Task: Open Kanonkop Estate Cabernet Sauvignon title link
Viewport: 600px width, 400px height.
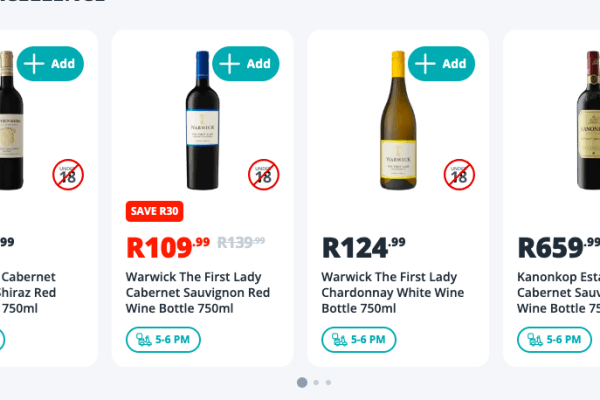Action: click(558, 292)
